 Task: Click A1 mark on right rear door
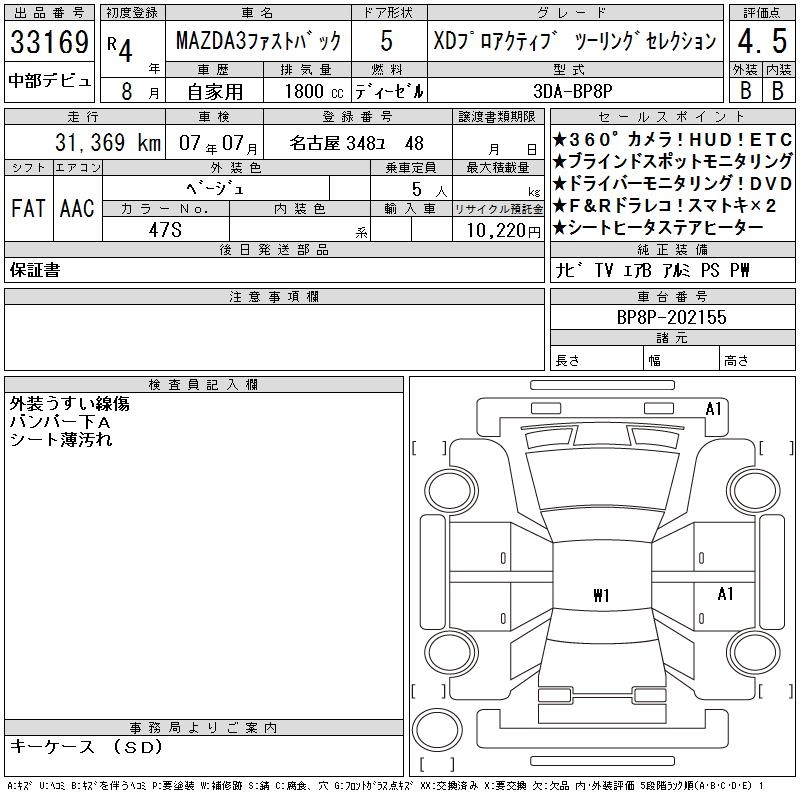click(x=725, y=594)
